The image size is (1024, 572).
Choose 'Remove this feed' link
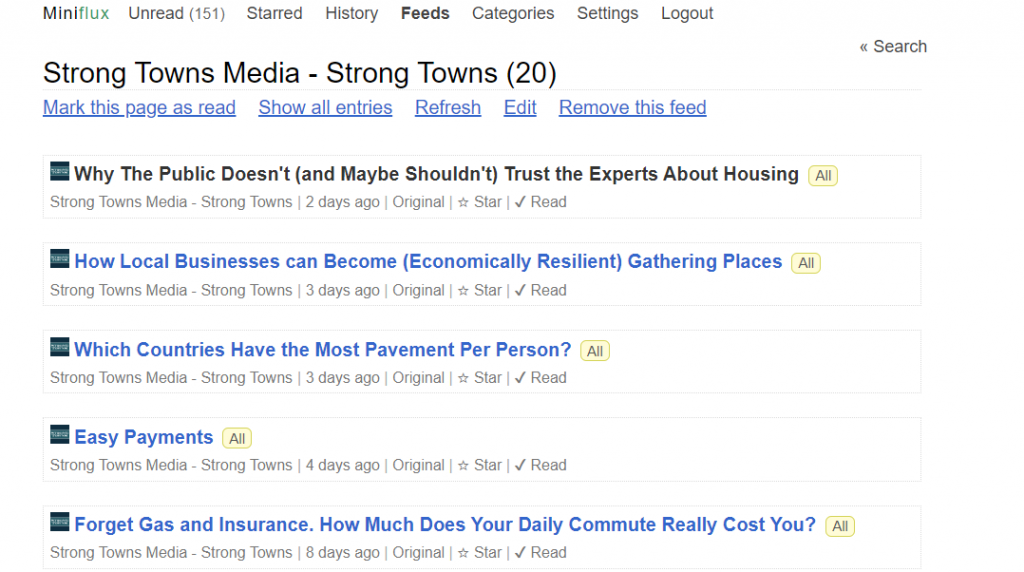[x=633, y=108]
